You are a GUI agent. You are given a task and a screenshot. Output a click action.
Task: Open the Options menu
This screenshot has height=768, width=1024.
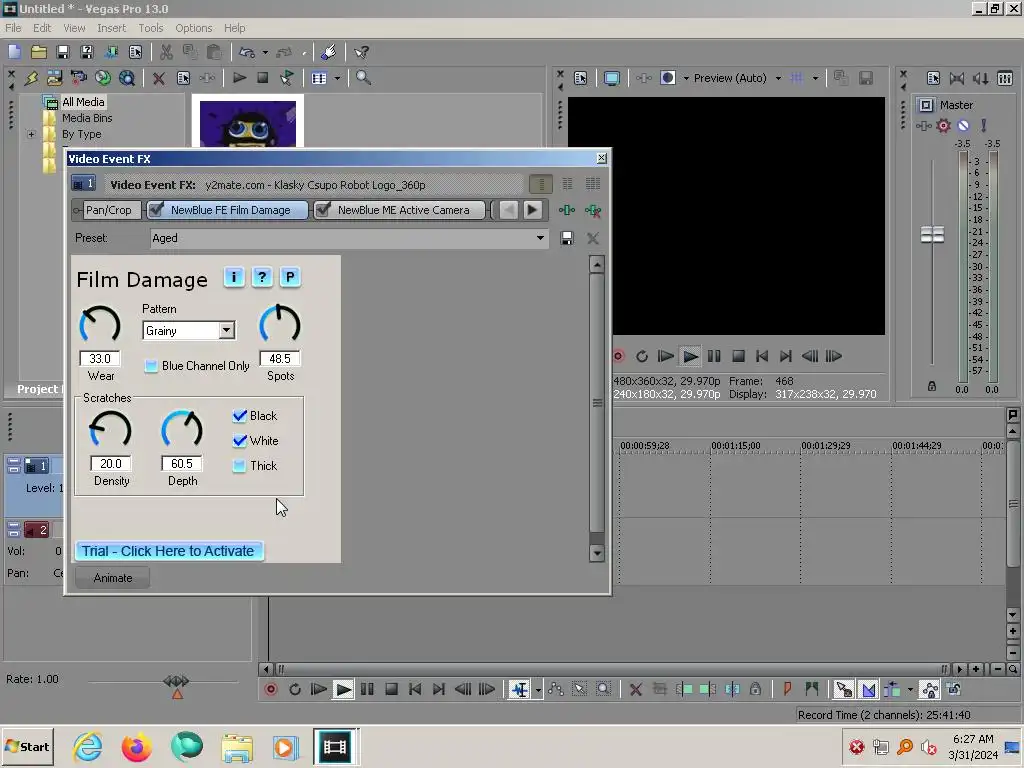click(x=193, y=28)
